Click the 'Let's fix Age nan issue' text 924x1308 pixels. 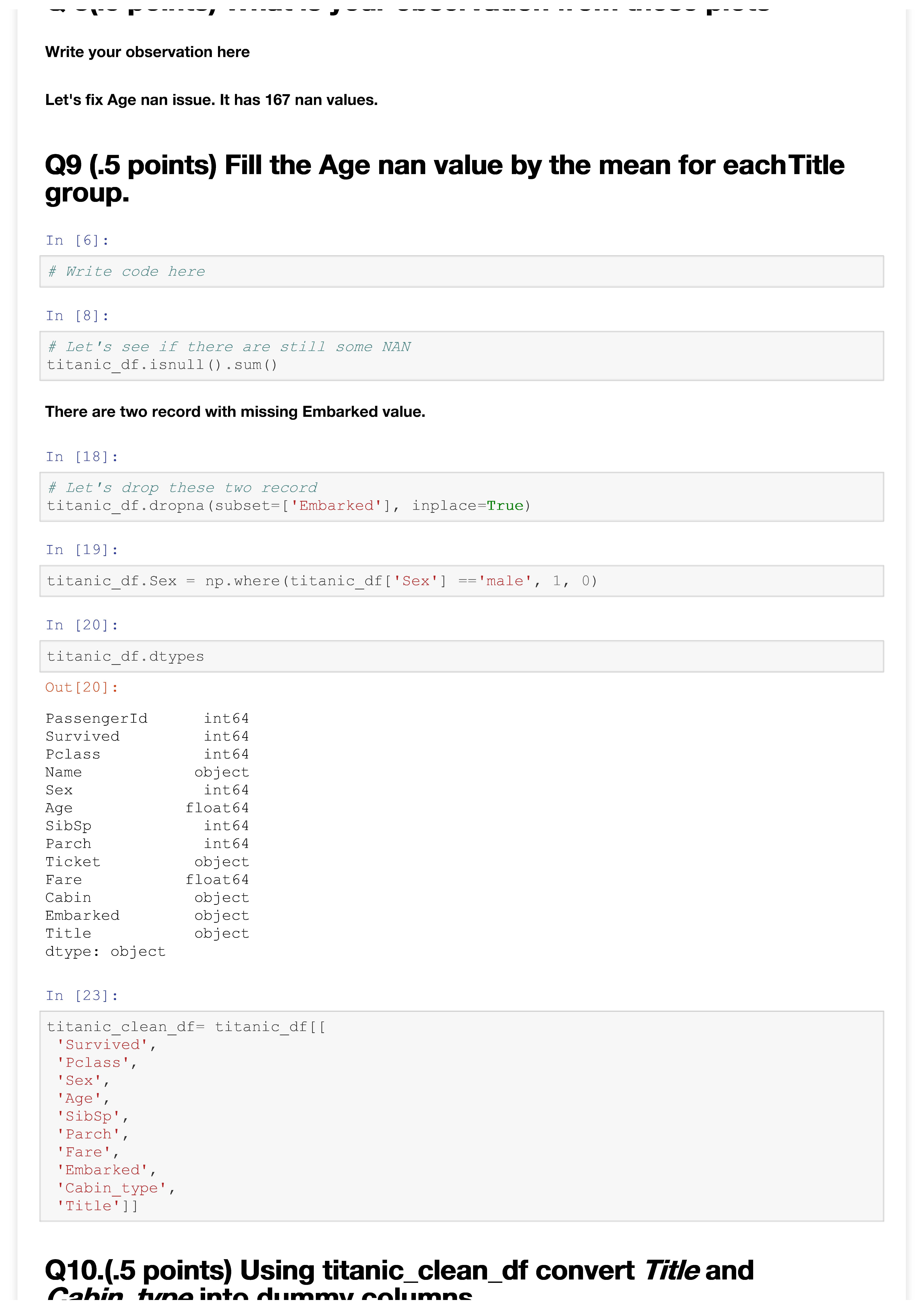click(211, 100)
